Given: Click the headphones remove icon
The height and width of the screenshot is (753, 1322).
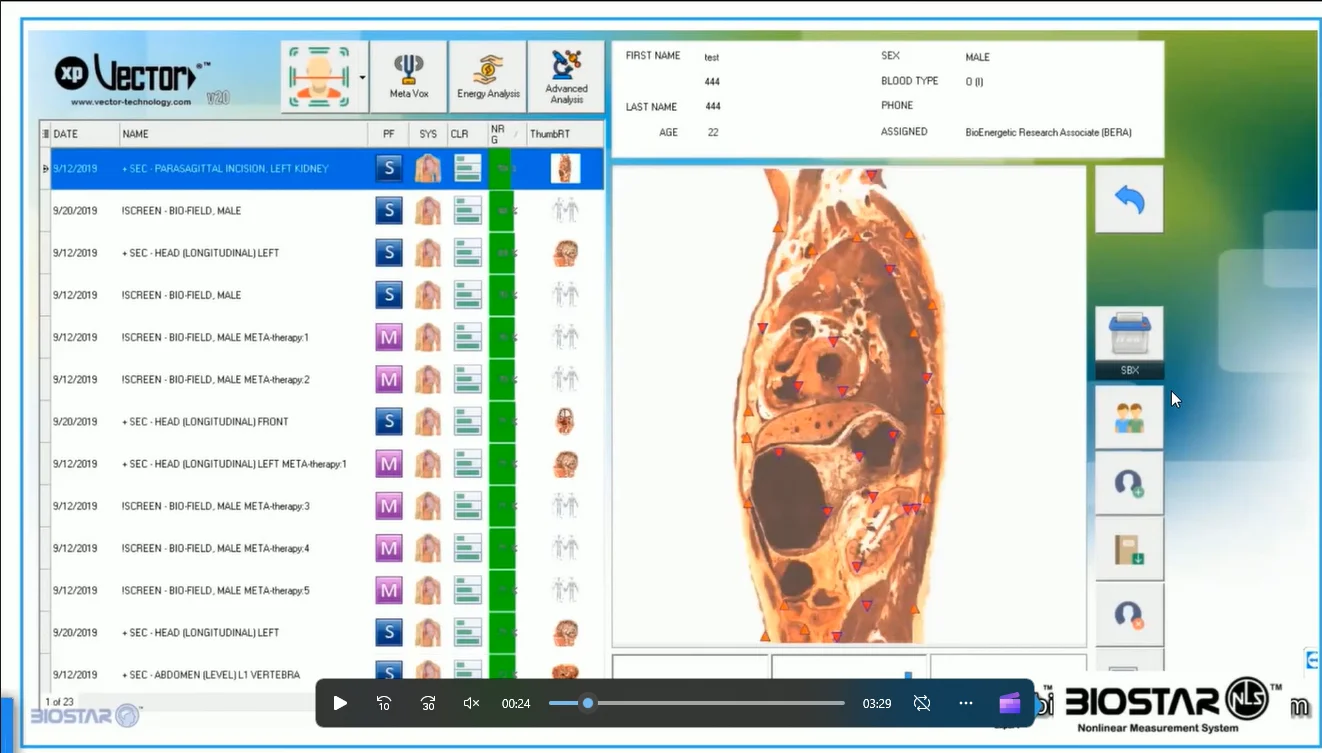Looking at the screenshot, I should click(1129, 614).
